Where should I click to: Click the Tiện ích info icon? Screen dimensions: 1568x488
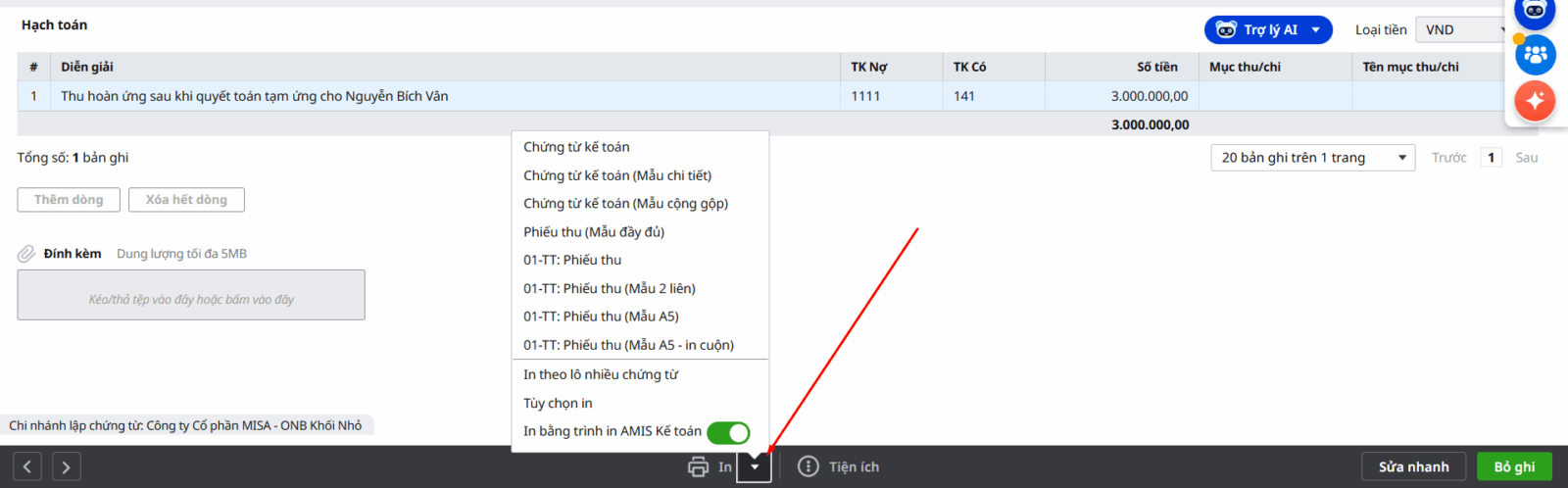(x=808, y=466)
